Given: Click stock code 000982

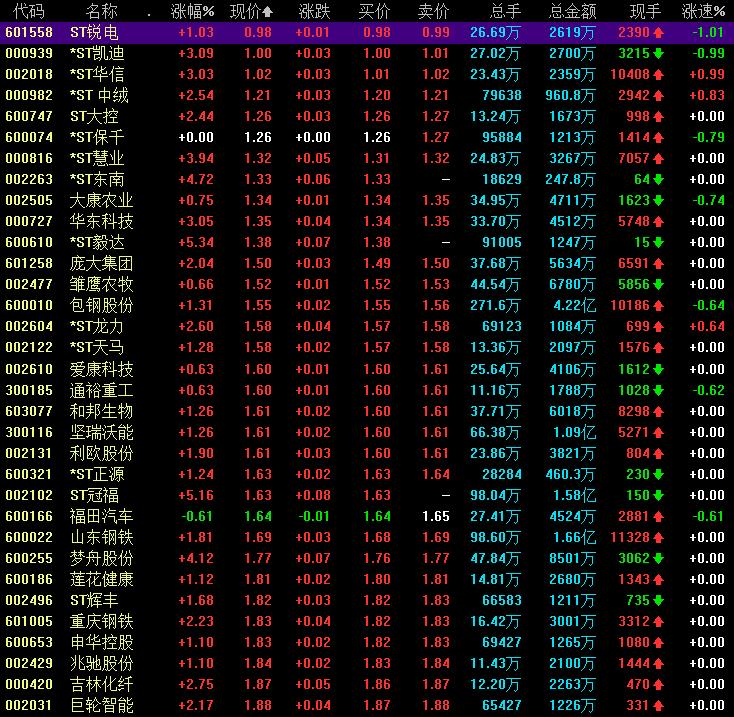Looking at the screenshot, I should coord(29,95).
